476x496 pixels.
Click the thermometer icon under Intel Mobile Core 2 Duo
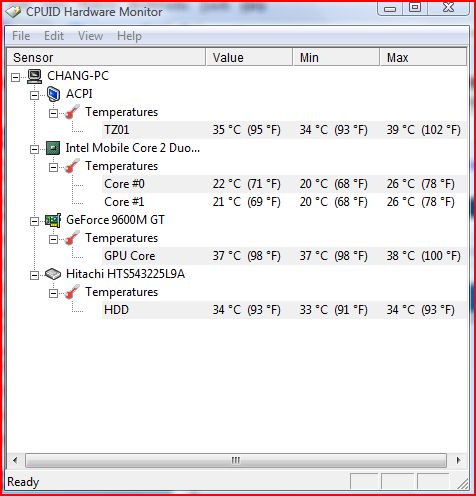(72, 166)
